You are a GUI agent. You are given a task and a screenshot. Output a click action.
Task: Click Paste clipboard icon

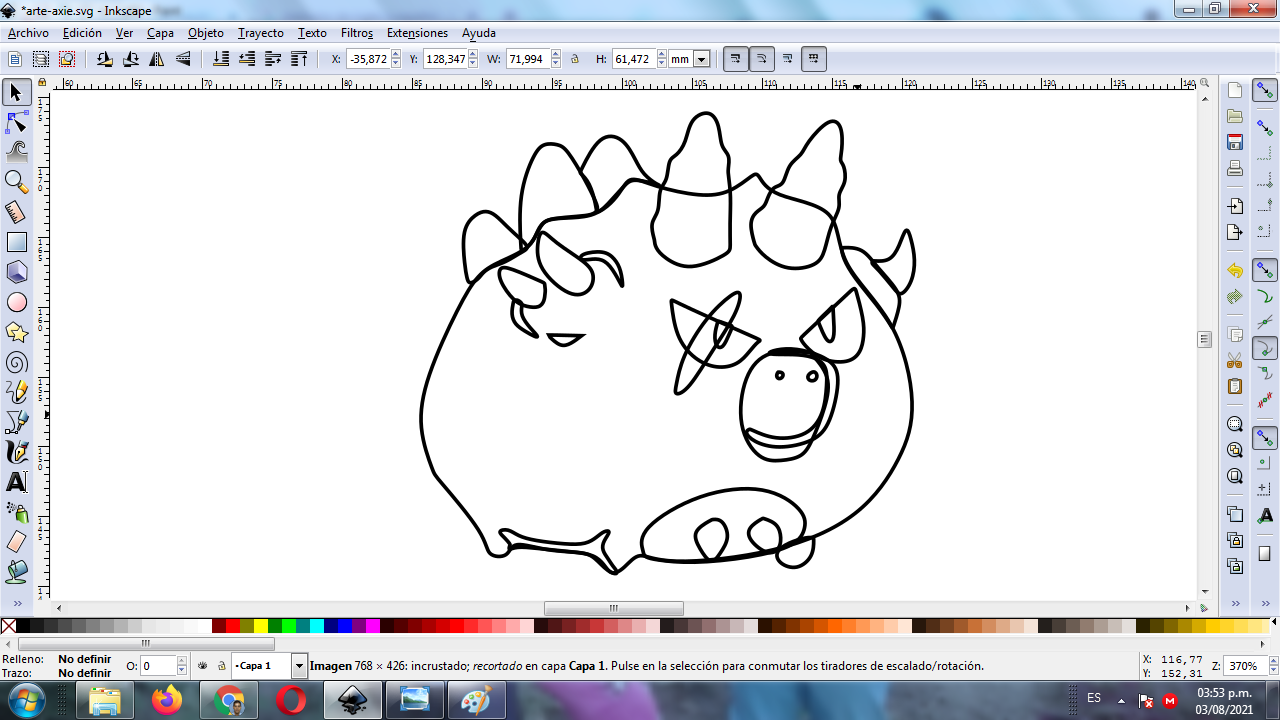[1235, 386]
